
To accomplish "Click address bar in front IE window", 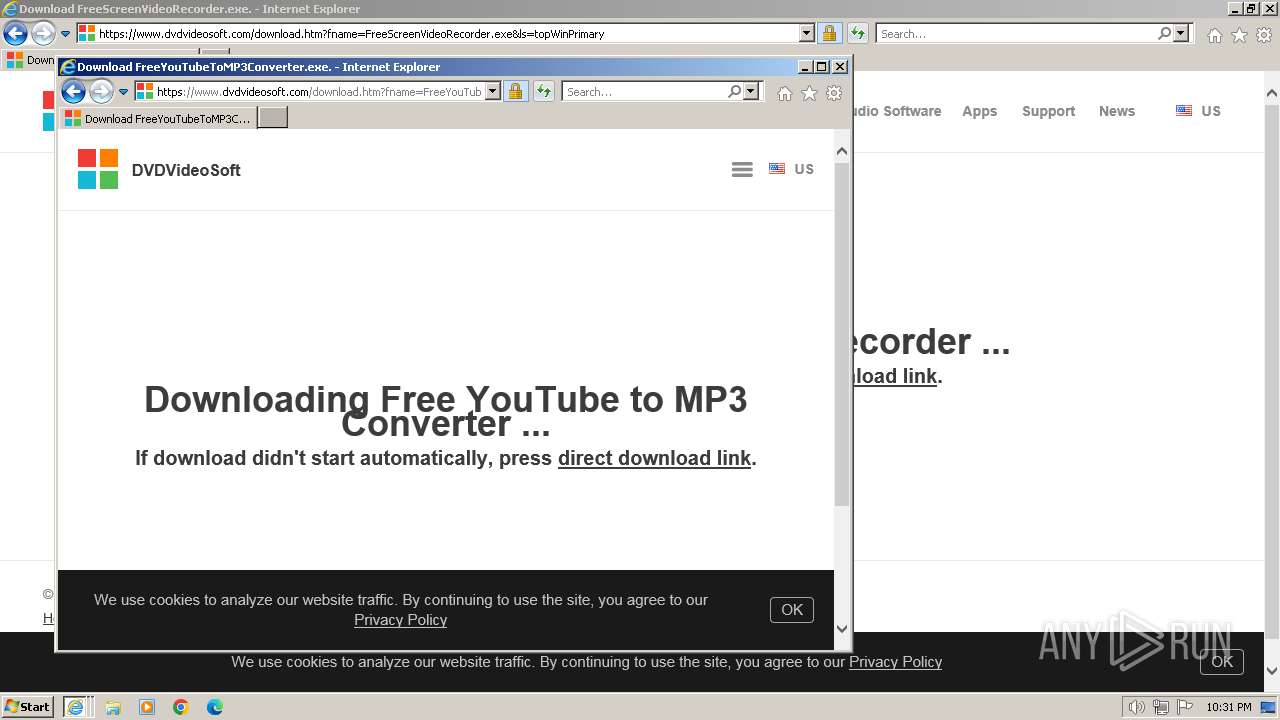I will click(318, 92).
